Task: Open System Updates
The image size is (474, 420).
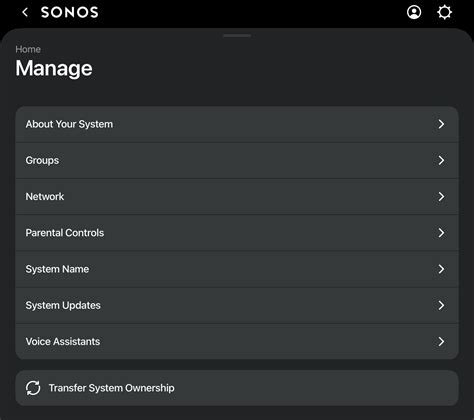Action: click(237, 305)
